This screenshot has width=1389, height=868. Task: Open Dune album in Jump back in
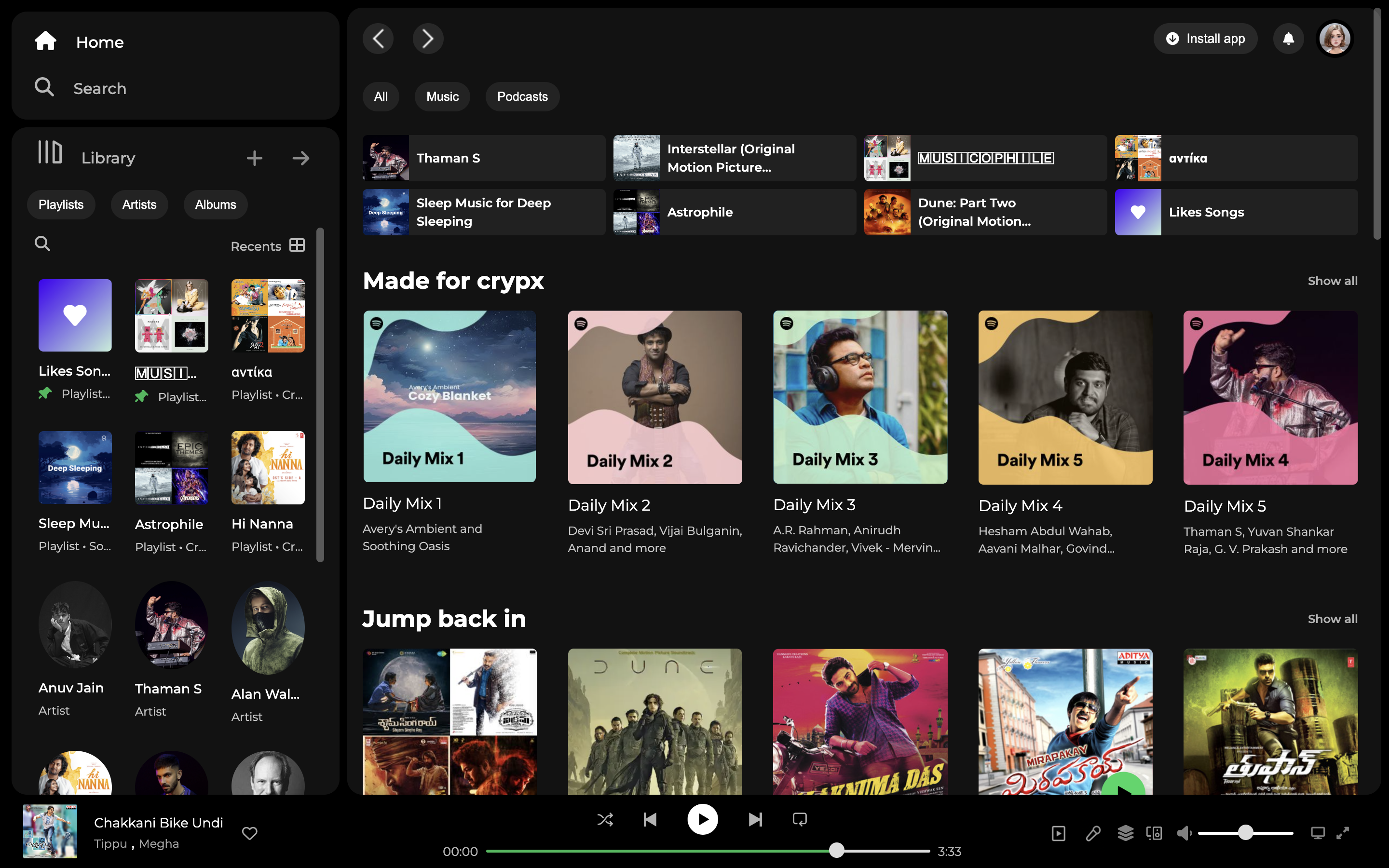click(655, 721)
